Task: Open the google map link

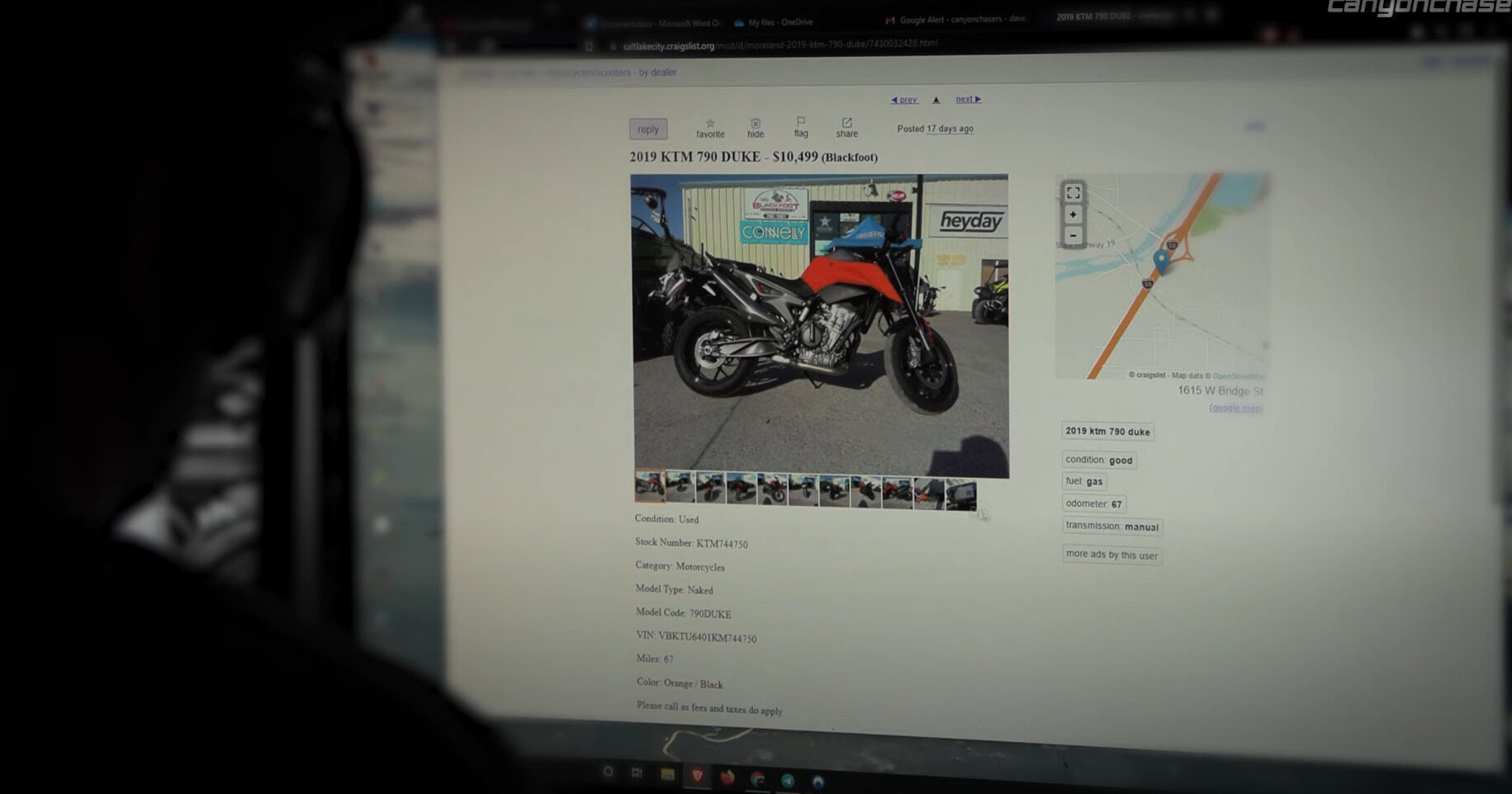Action: [x=1236, y=408]
